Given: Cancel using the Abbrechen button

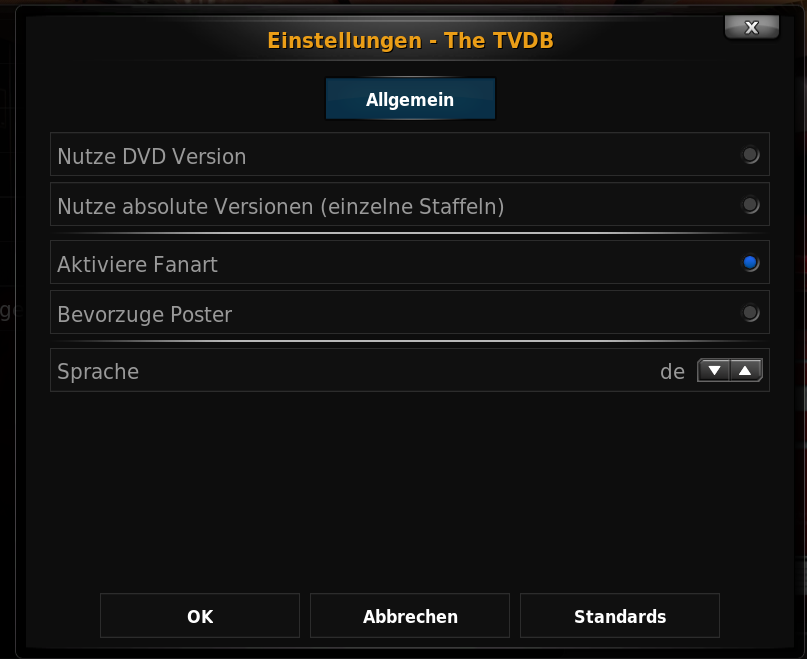Looking at the screenshot, I should [x=410, y=616].
